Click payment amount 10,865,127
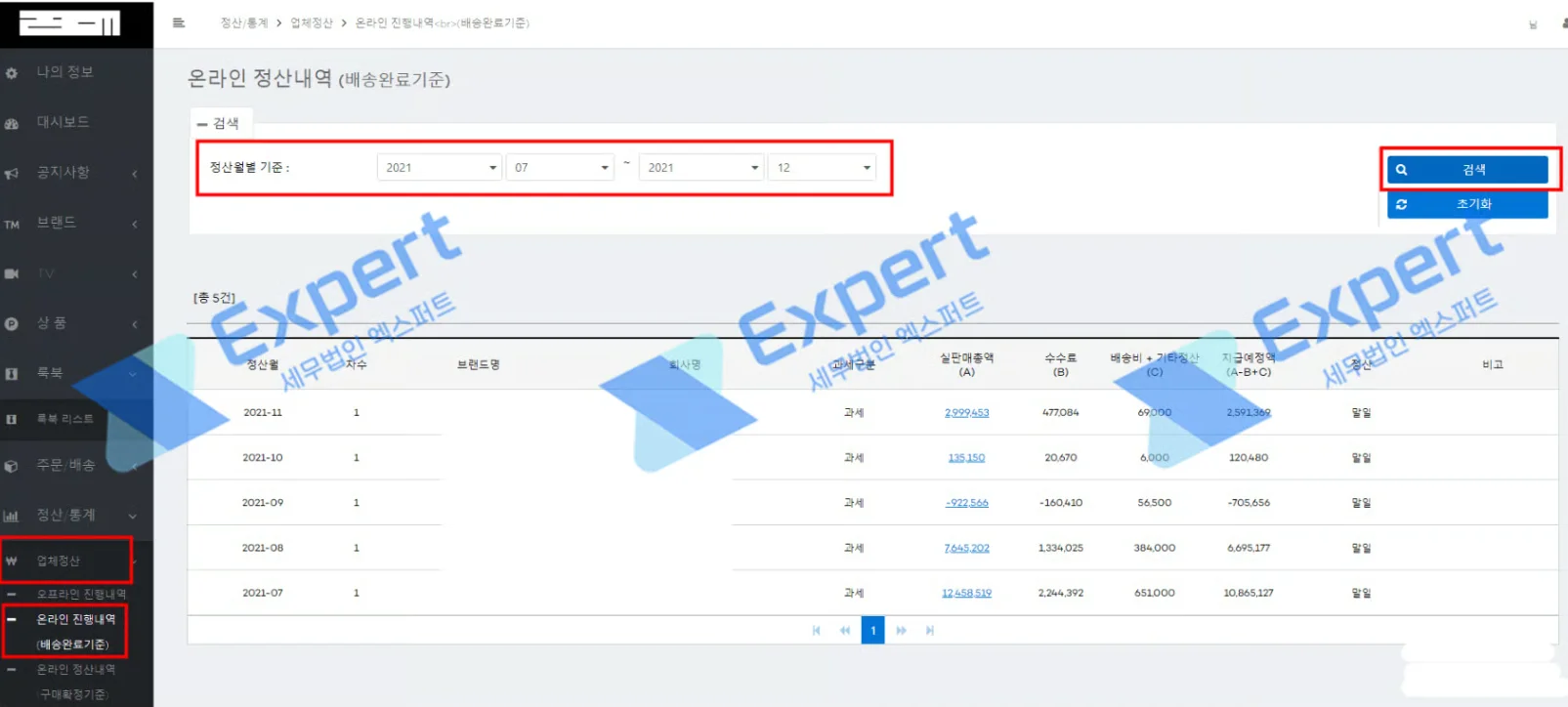Image resolution: width=1568 pixels, height=707 pixels. coord(1249,593)
